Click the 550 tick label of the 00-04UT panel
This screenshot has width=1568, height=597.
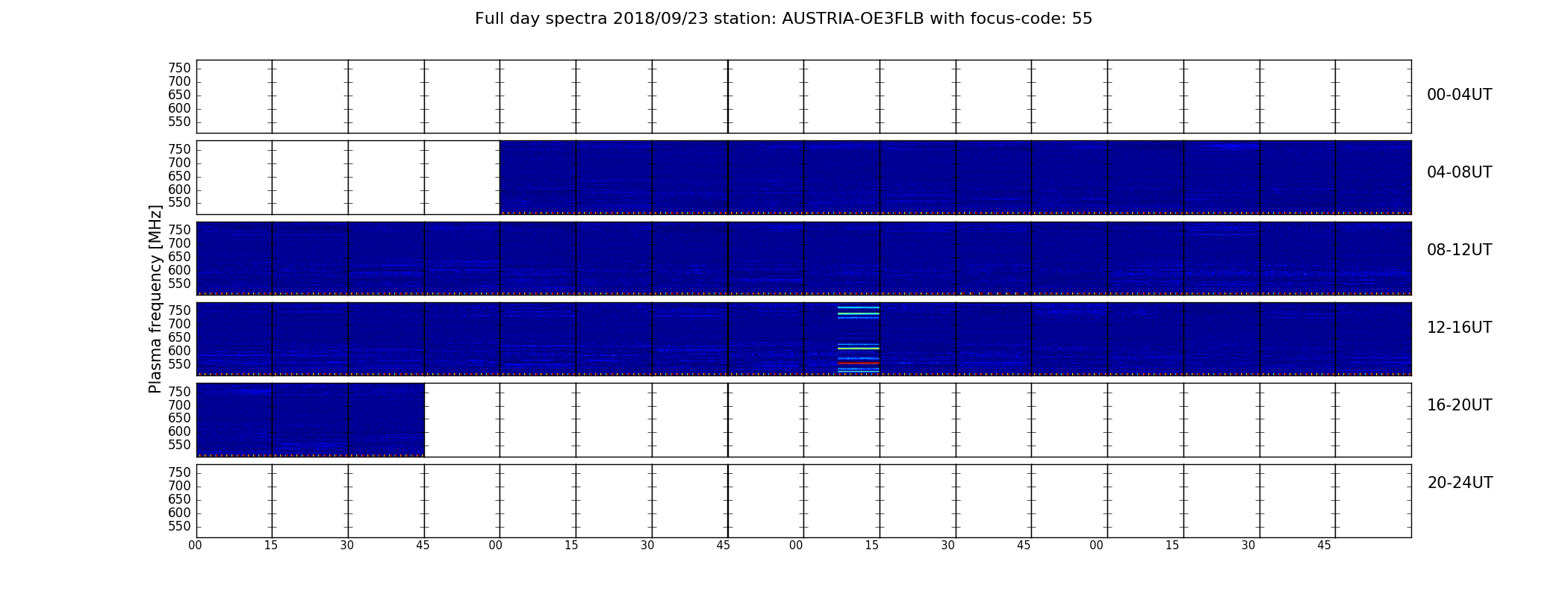point(179,122)
